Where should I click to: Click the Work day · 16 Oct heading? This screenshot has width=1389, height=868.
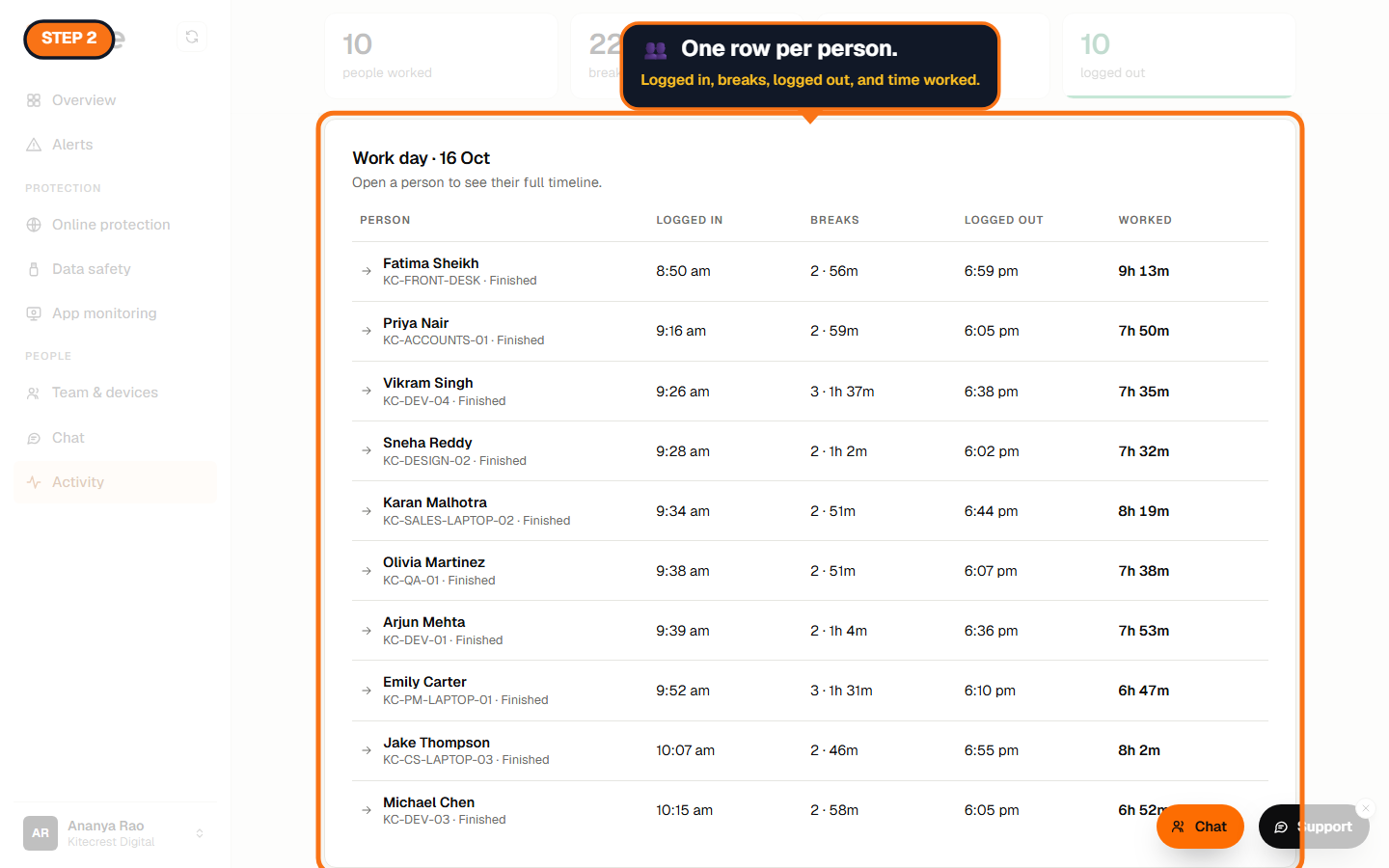pyautogui.click(x=422, y=158)
